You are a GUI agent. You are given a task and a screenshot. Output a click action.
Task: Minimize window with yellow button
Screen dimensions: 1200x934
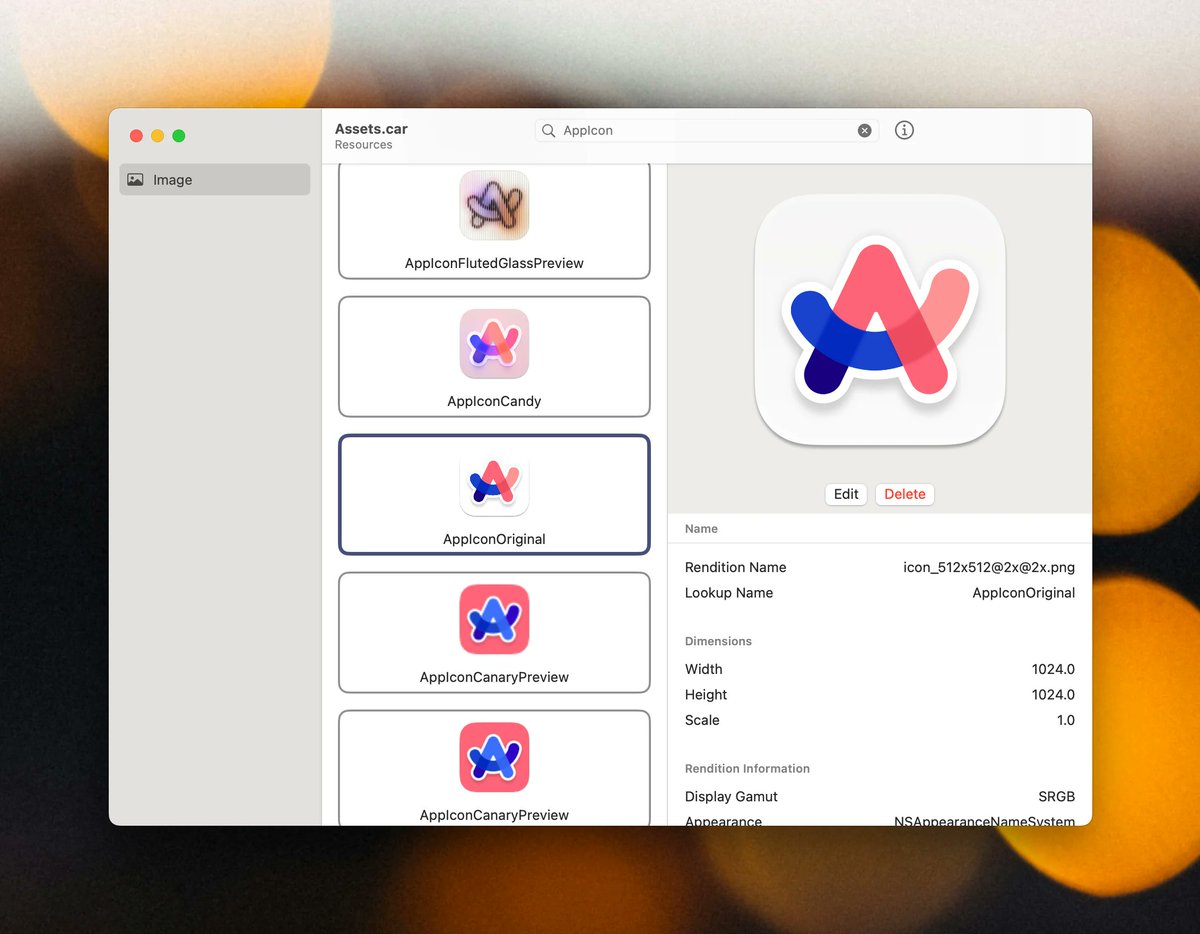coord(158,136)
